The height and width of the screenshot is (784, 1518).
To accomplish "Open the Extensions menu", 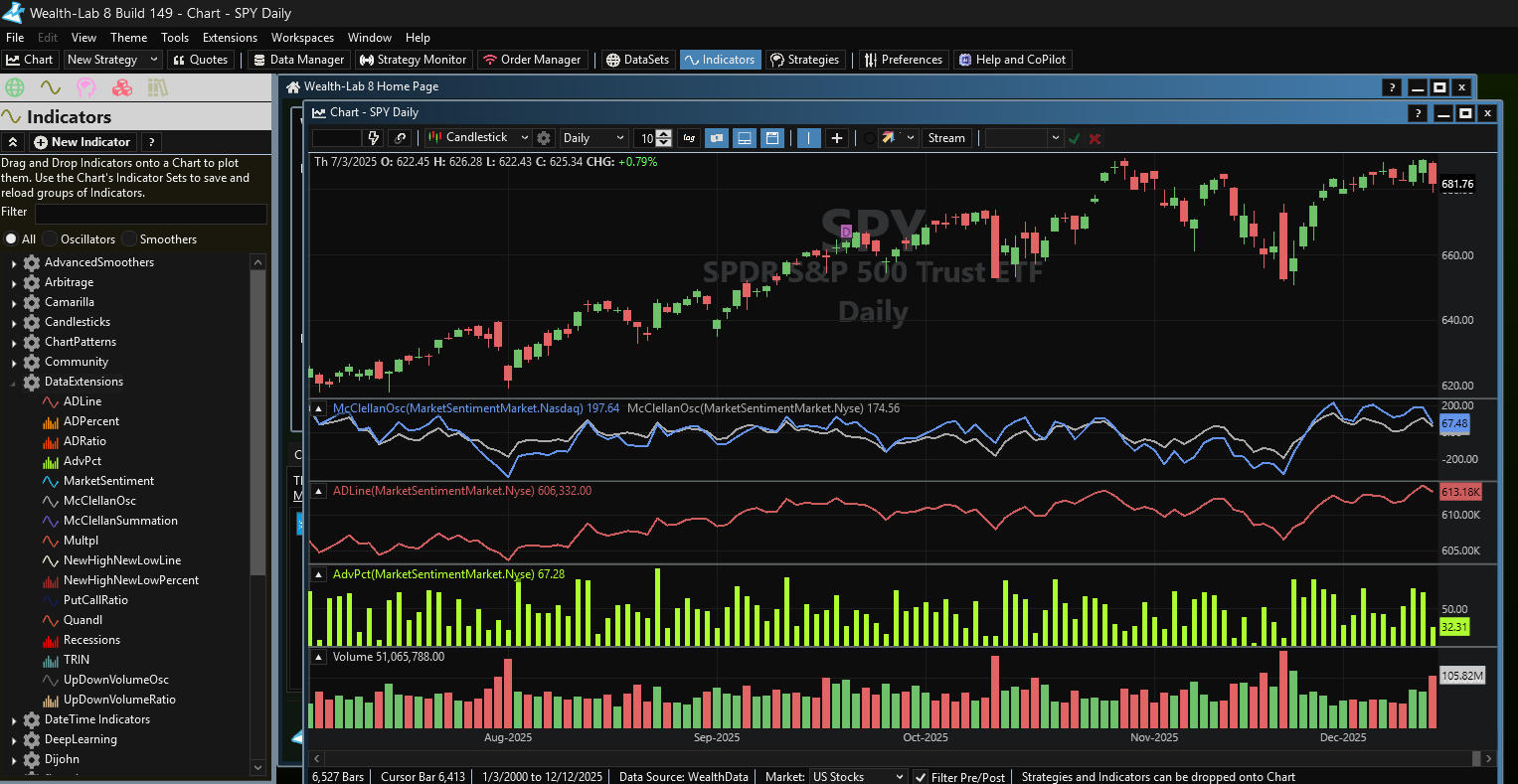I will 230,38.
